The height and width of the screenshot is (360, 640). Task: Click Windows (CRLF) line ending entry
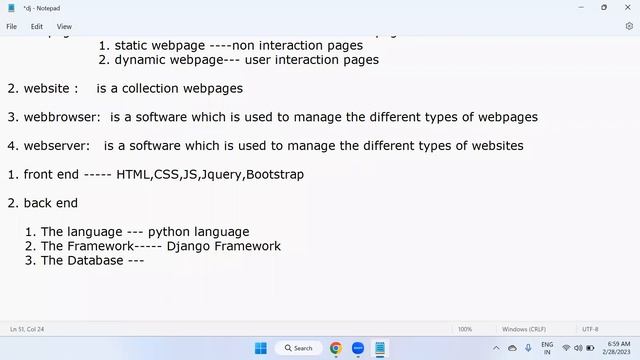[524, 329]
